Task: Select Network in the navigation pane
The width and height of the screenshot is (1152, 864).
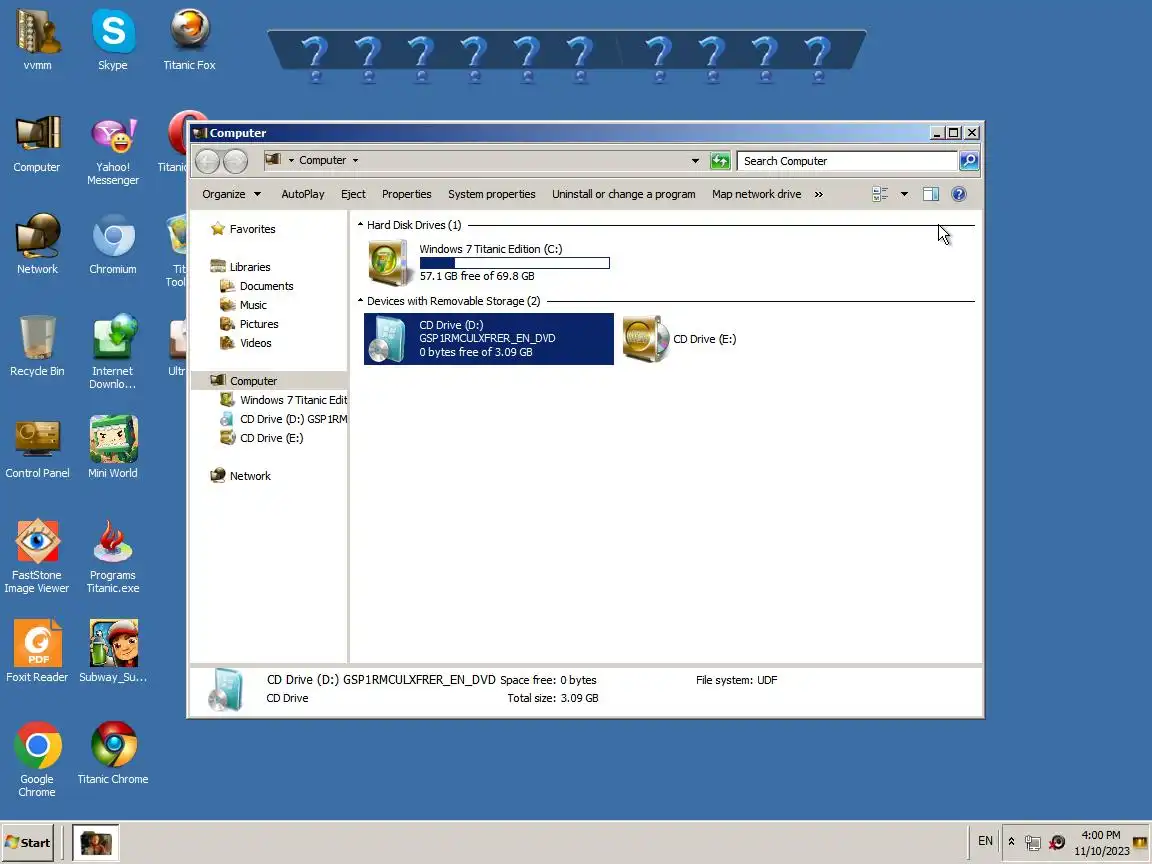Action: 250,476
